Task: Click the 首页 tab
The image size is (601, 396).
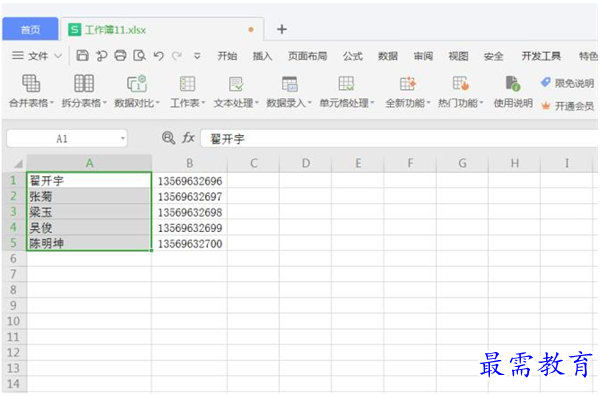Action: [30, 30]
